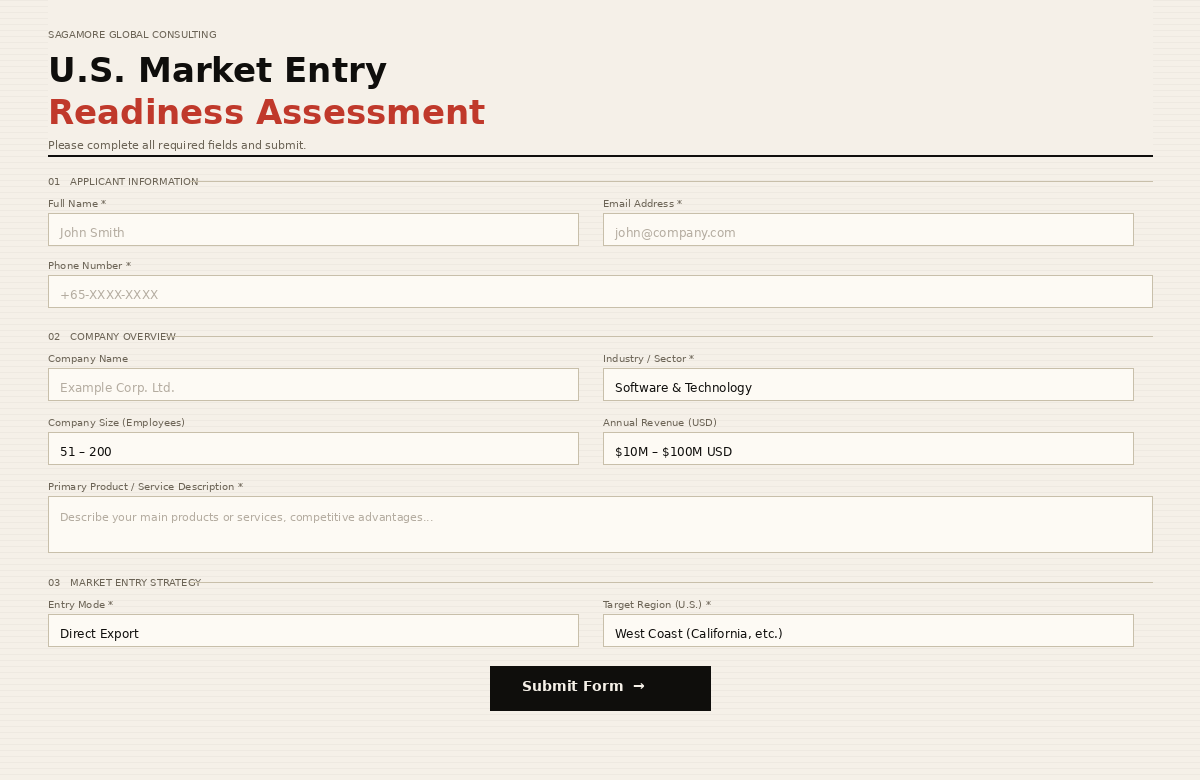Image resolution: width=1200 pixels, height=780 pixels.
Task: Select the Phone Number input field
Action: (x=600, y=291)
